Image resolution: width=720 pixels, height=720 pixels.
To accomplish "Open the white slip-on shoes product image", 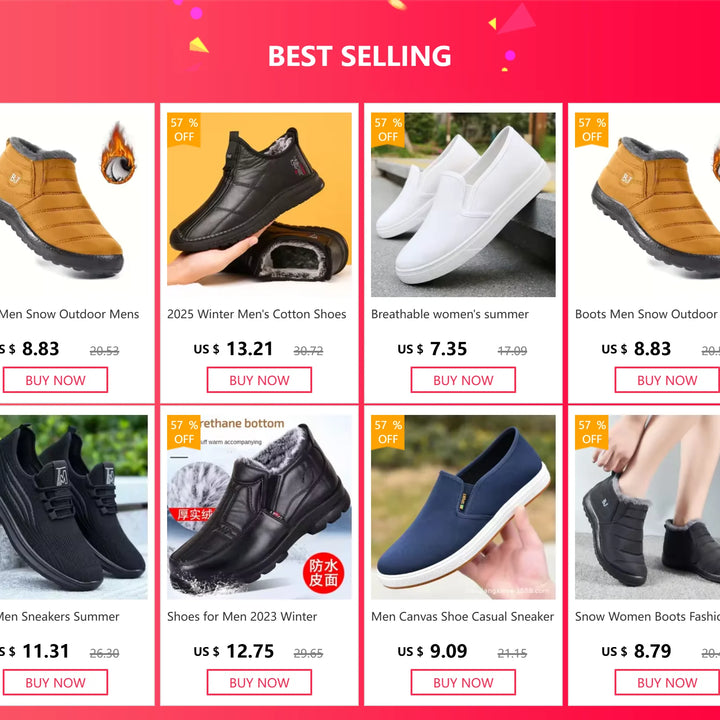I will pos(463,205).
